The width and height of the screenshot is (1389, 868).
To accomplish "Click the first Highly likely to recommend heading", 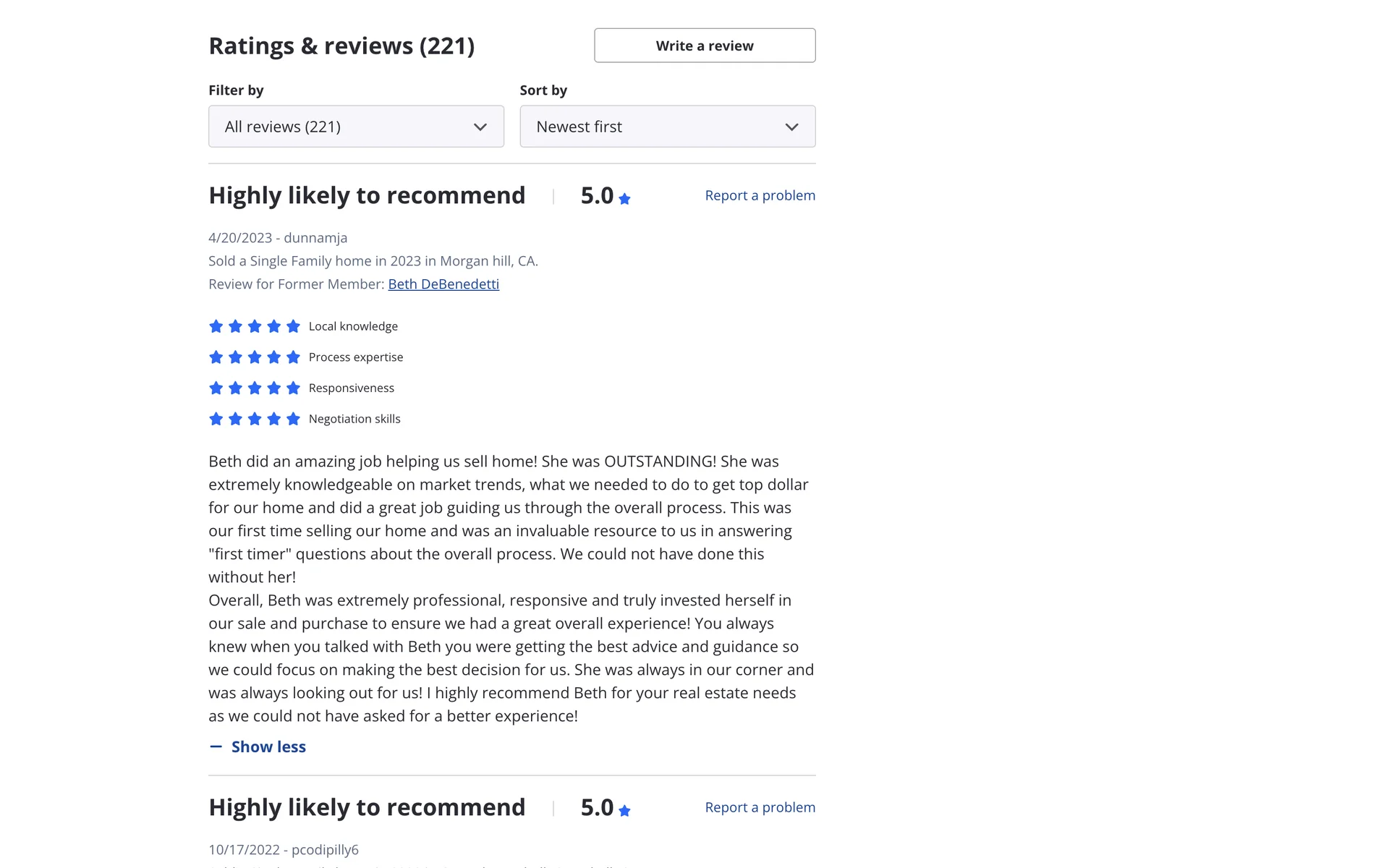I will [367, 195].
